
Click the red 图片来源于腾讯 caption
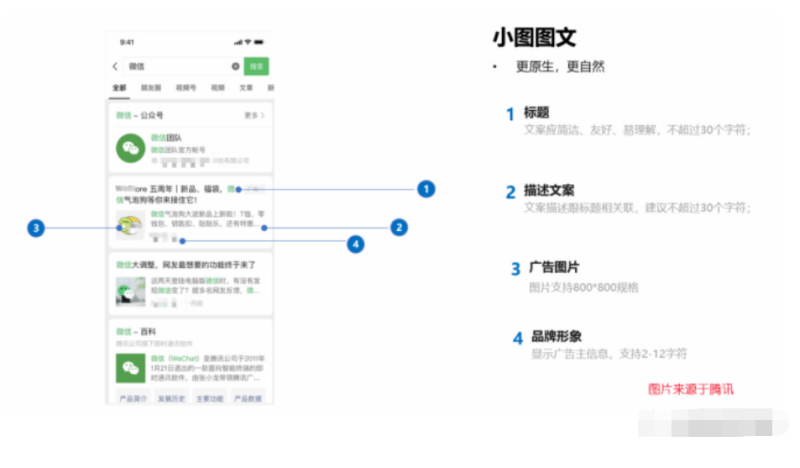coord(691,389)
